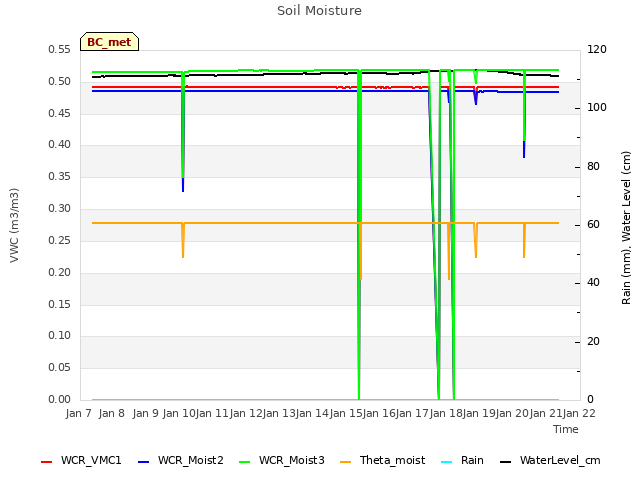The width and height of the screenshot is (640, 480).
Task: Toggle WCR_Moist2 legend entry
Action: coord(181,460)
